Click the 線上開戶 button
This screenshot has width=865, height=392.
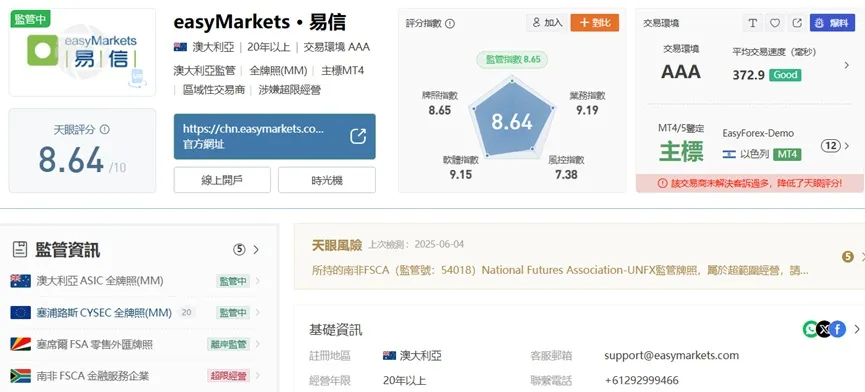click(x=222, y=180)
